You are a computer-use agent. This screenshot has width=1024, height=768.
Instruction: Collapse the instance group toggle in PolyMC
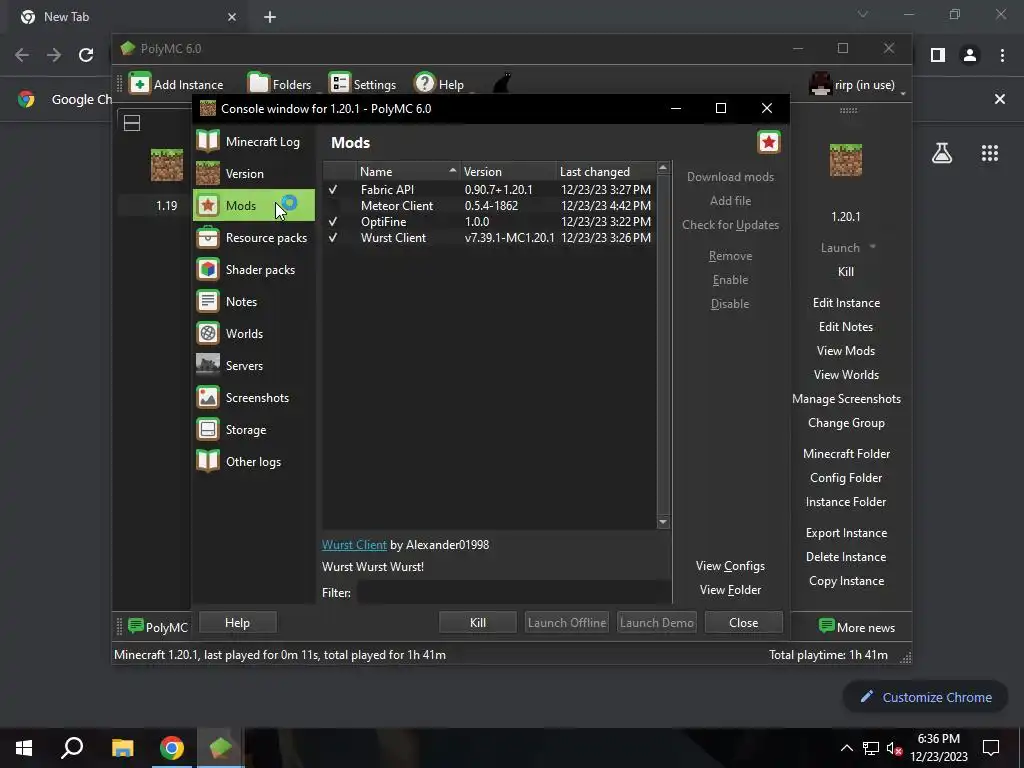(132, 123)
